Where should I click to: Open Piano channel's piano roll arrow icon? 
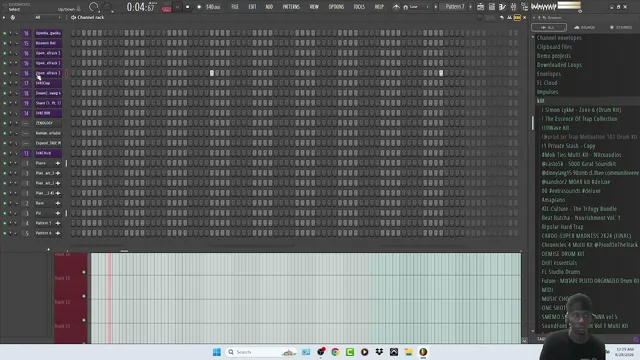[58, 163]
